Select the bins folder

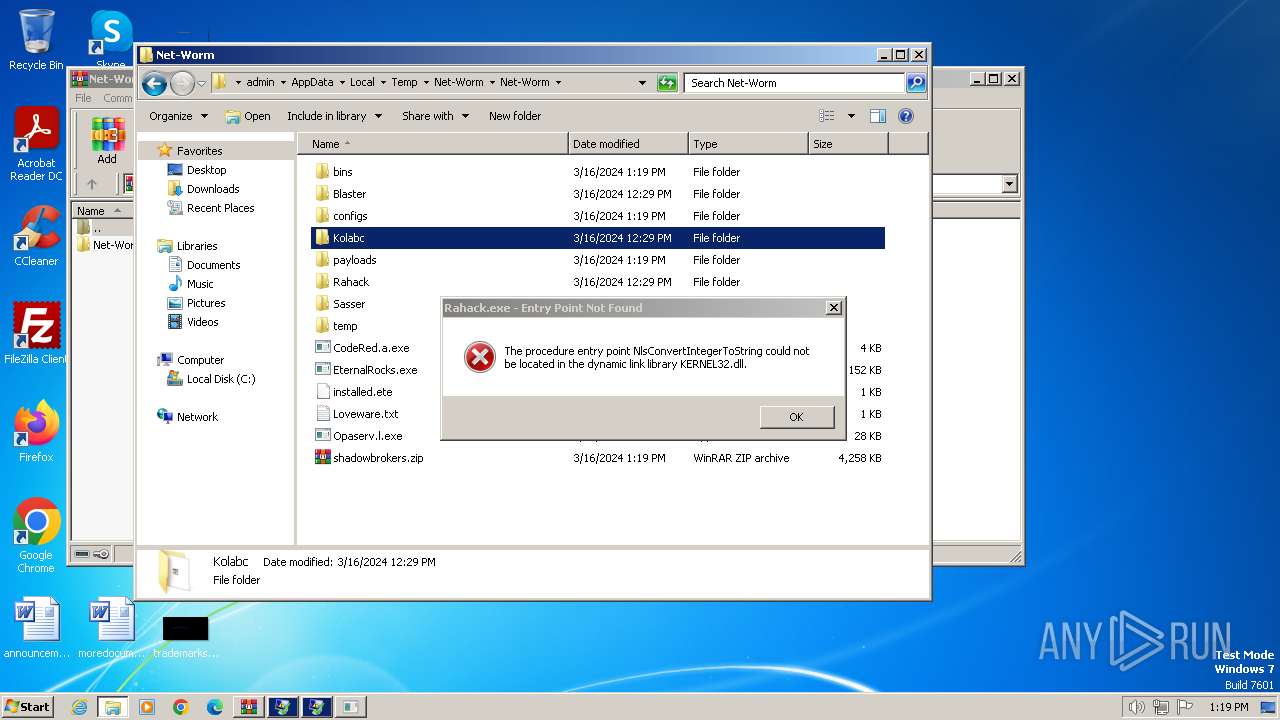point(342,172)
